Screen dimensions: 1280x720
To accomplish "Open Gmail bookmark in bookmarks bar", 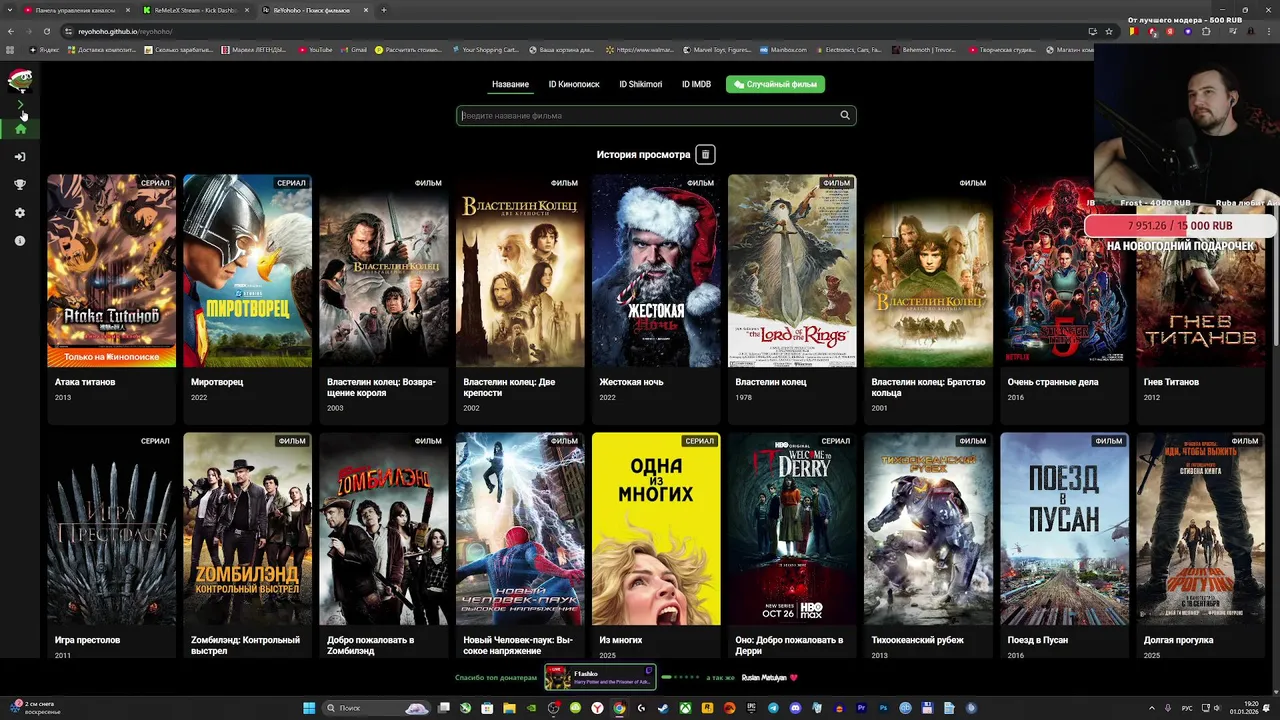I will click(354, 49).
